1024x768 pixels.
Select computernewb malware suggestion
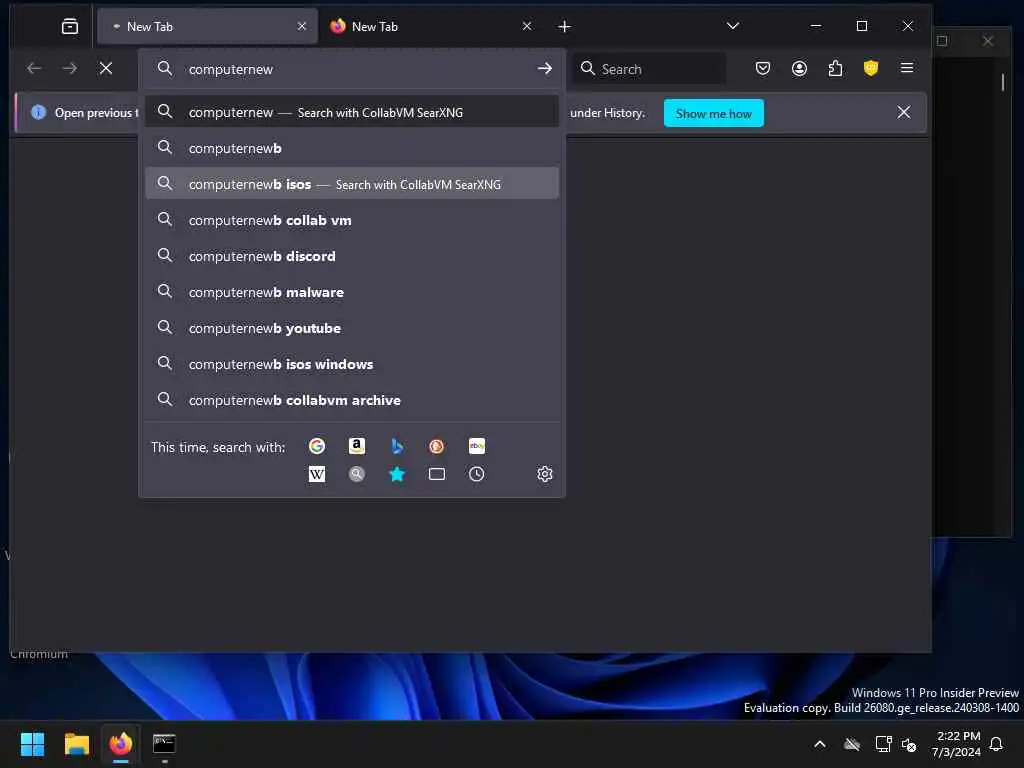[x=351, y=292]
